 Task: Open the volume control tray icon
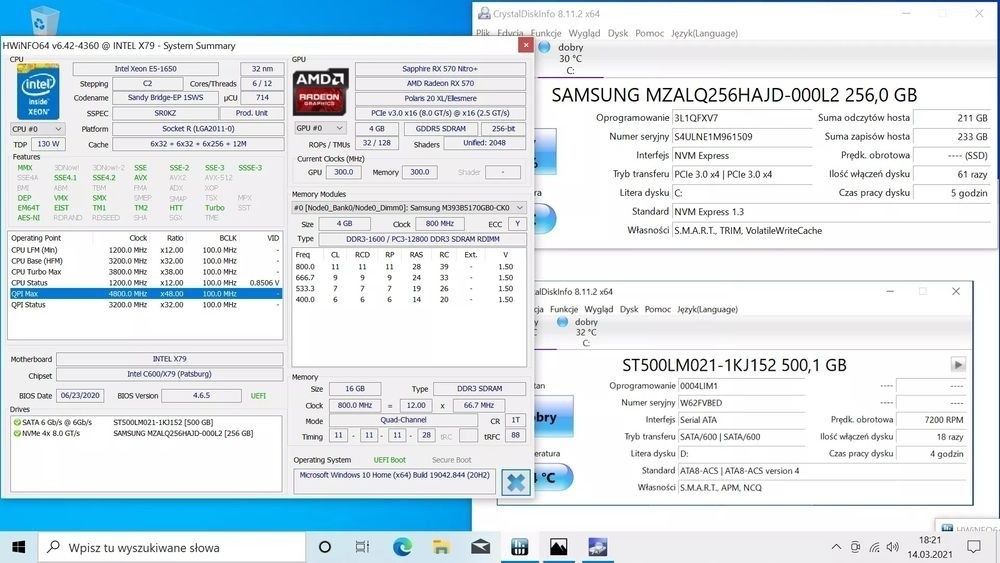[893, 547]
